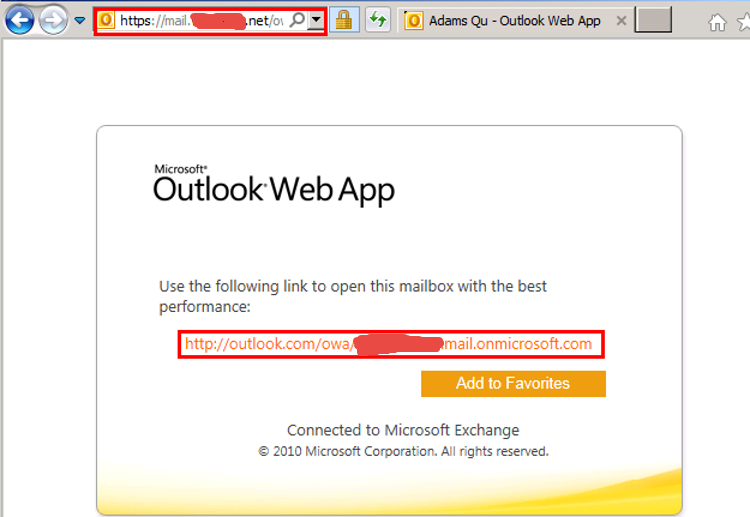Click the Outlook Web App logo

coord(274,185)
